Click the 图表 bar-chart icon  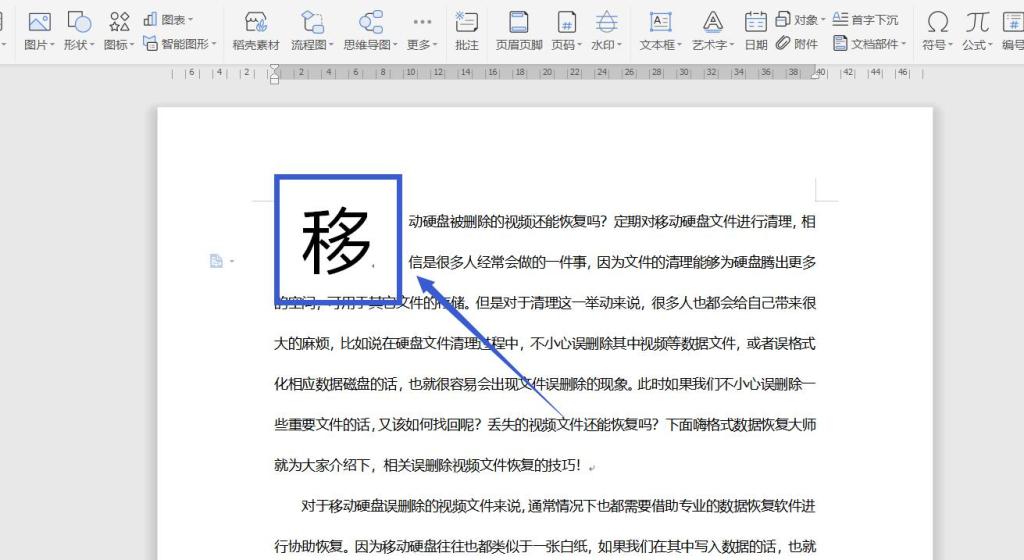coord(150,20)
